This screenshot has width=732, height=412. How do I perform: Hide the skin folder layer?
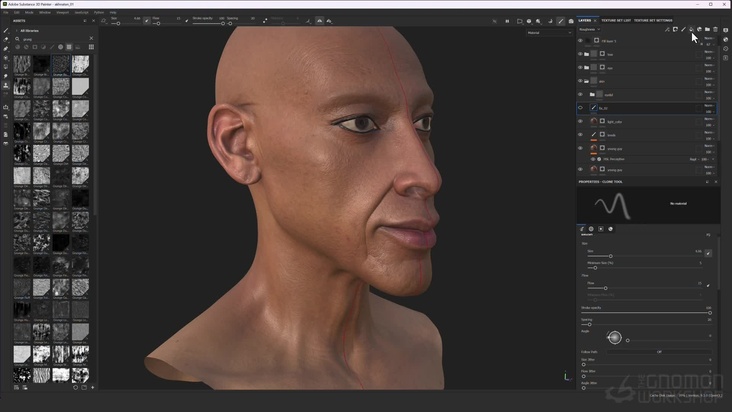click(x=580, y=81)
